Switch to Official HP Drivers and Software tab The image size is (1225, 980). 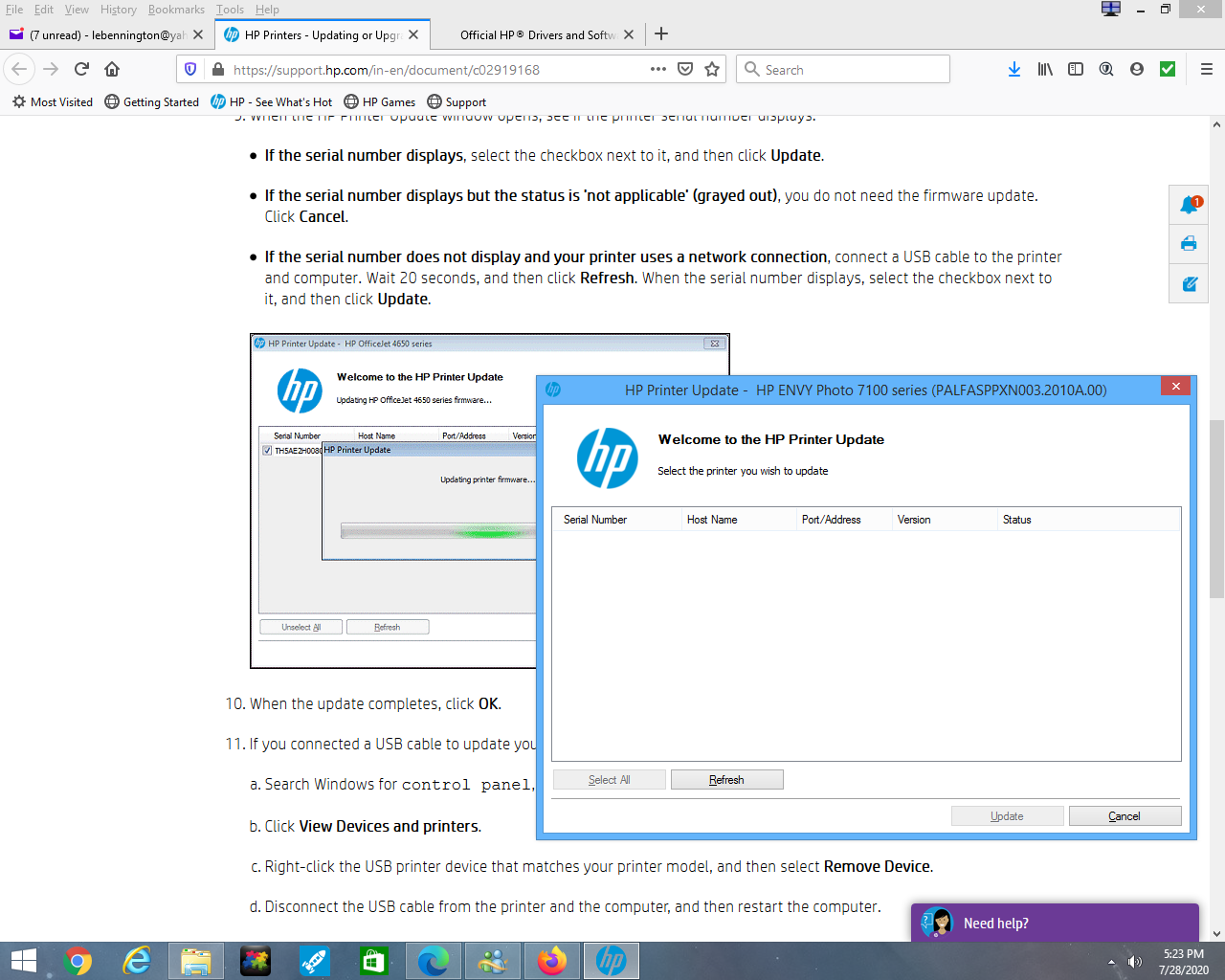click(x=538, y=34)
